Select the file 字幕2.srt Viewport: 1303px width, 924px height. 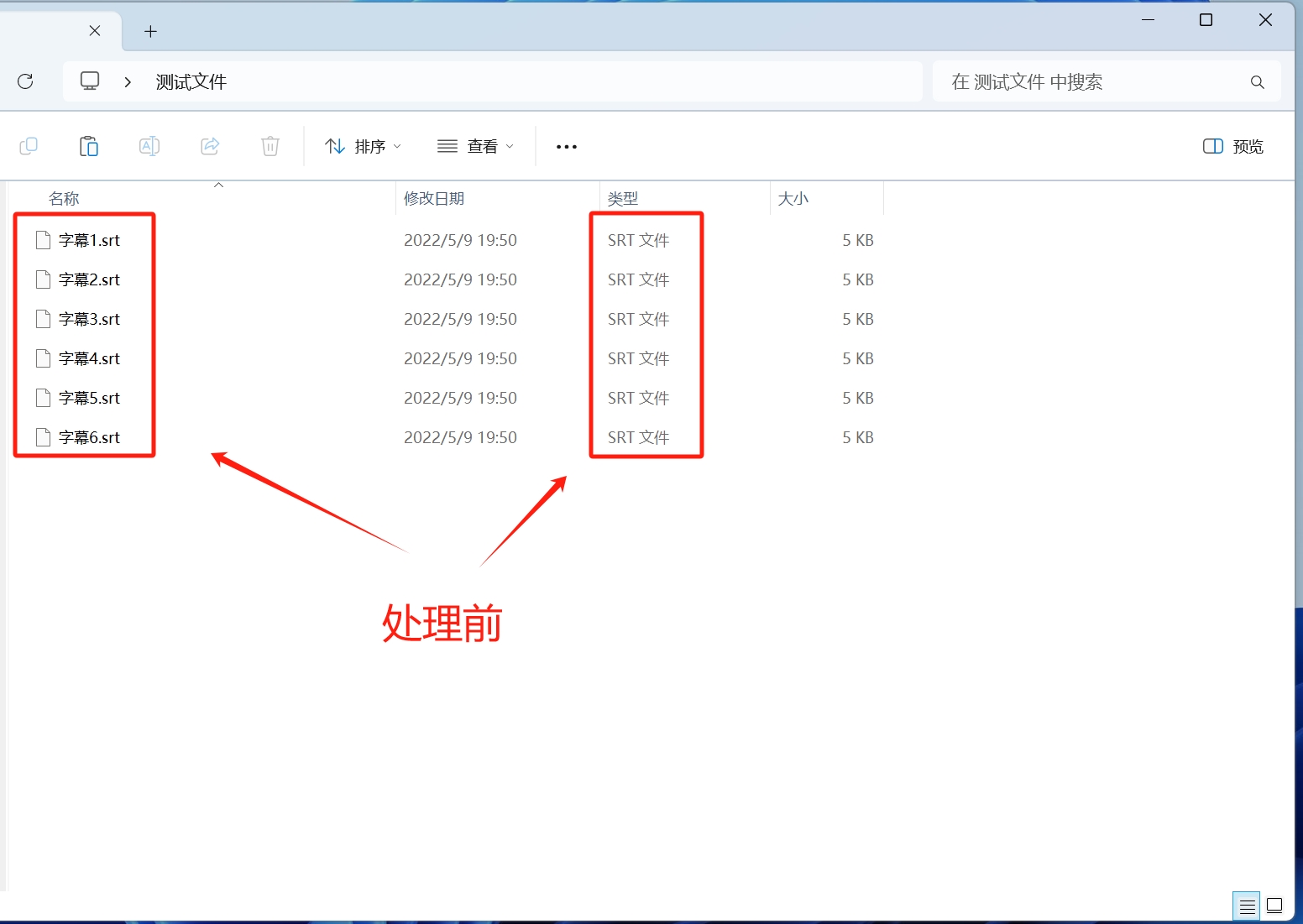89,279
